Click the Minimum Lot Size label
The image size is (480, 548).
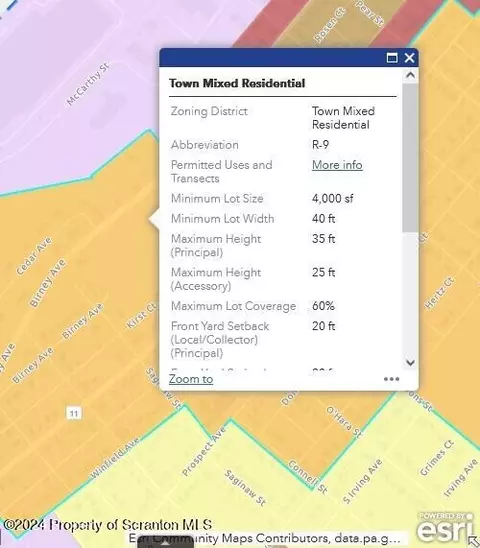point(217,199)
